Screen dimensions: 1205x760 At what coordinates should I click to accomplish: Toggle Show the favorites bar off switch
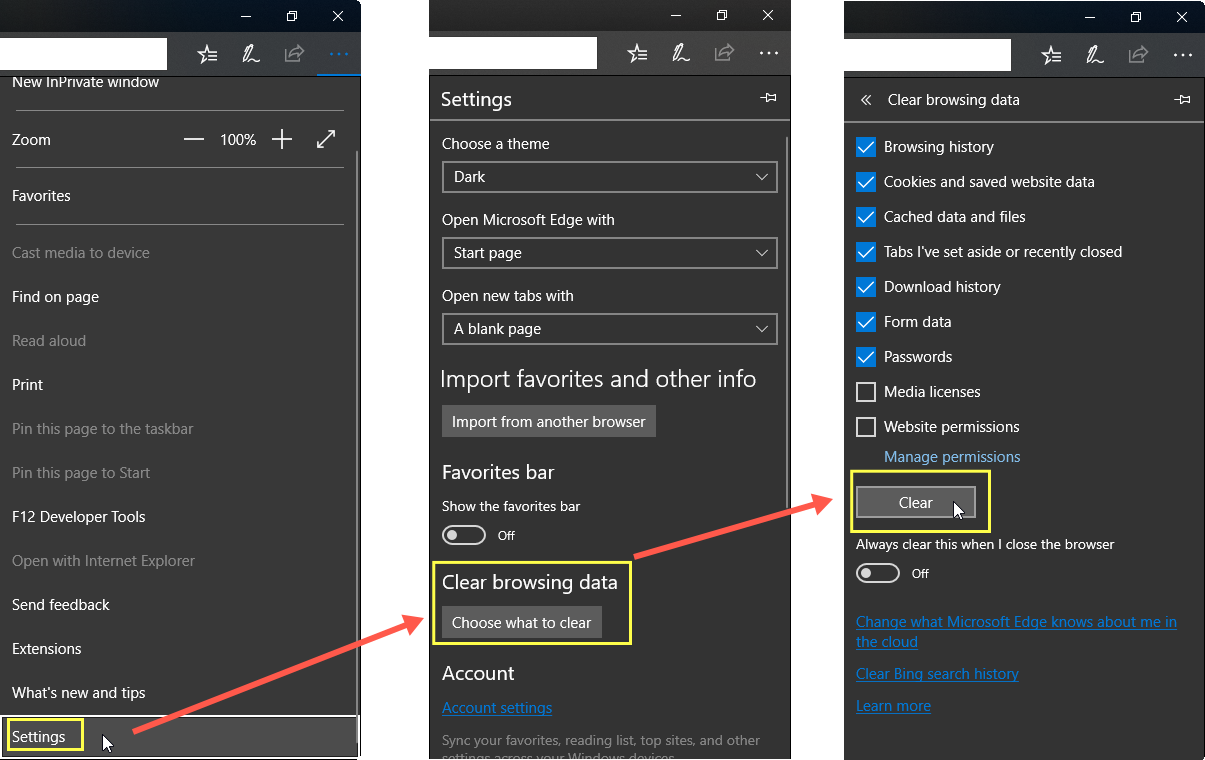463,535
